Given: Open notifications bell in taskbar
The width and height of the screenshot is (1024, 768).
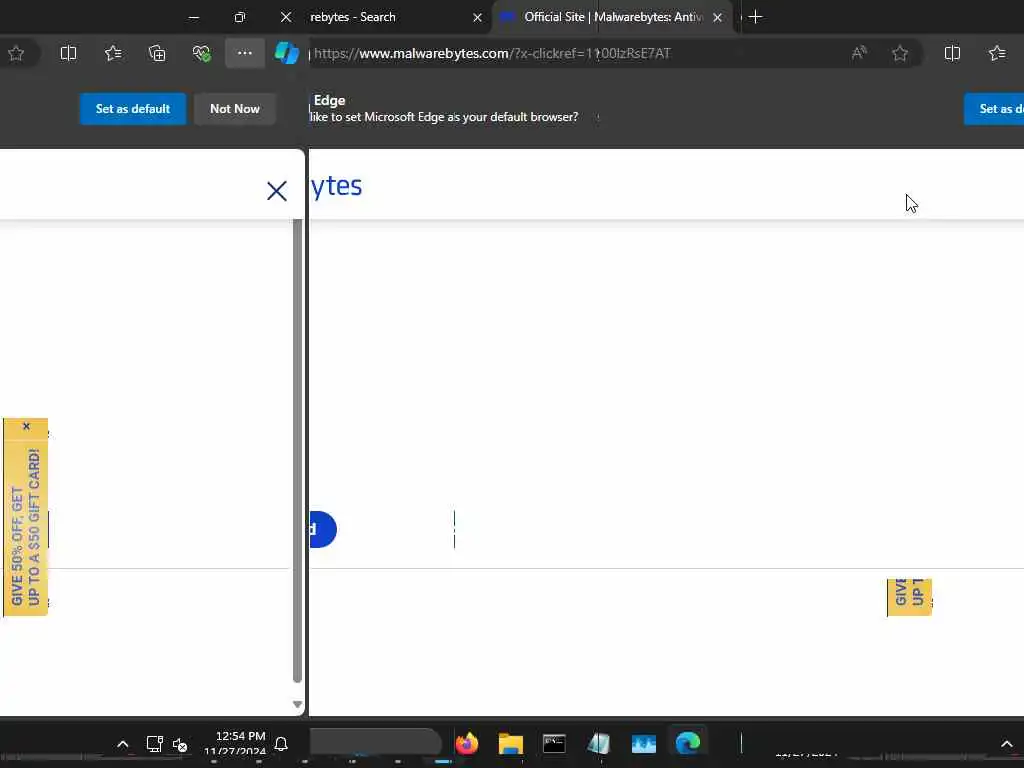Looking at the screenshot, I should 281,744.
